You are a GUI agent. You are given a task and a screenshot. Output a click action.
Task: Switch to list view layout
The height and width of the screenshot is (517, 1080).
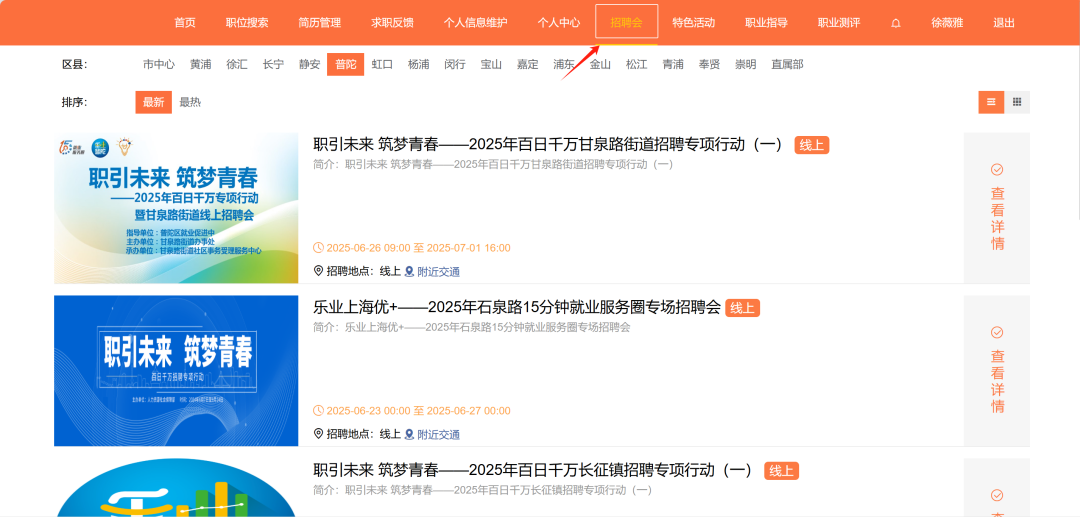[991, 102]
